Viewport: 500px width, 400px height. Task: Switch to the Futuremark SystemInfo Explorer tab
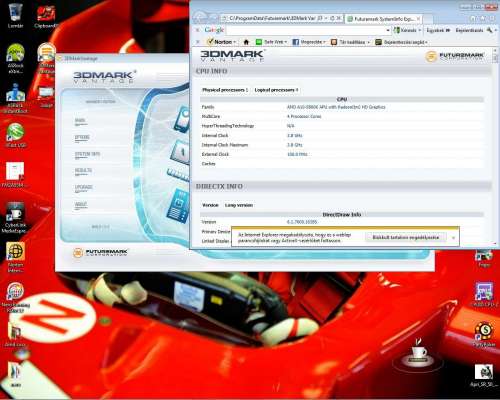click(x=383, y=19)
